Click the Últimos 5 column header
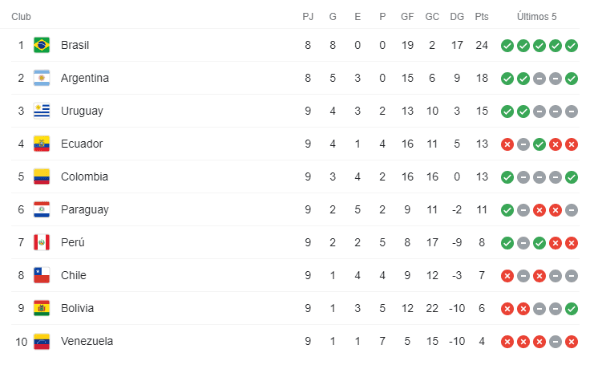This screenshot has width=598, height=365. tap(537, 16)
